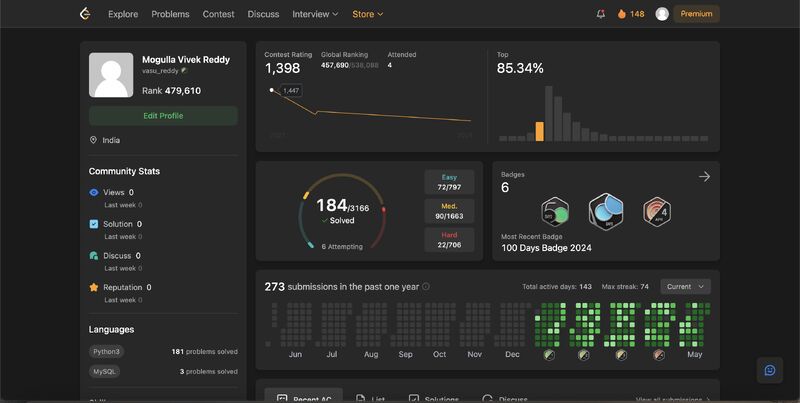Click the streak flame icon showing 148
The width and height of the screenshot is (800, 403).
[621, 14]
